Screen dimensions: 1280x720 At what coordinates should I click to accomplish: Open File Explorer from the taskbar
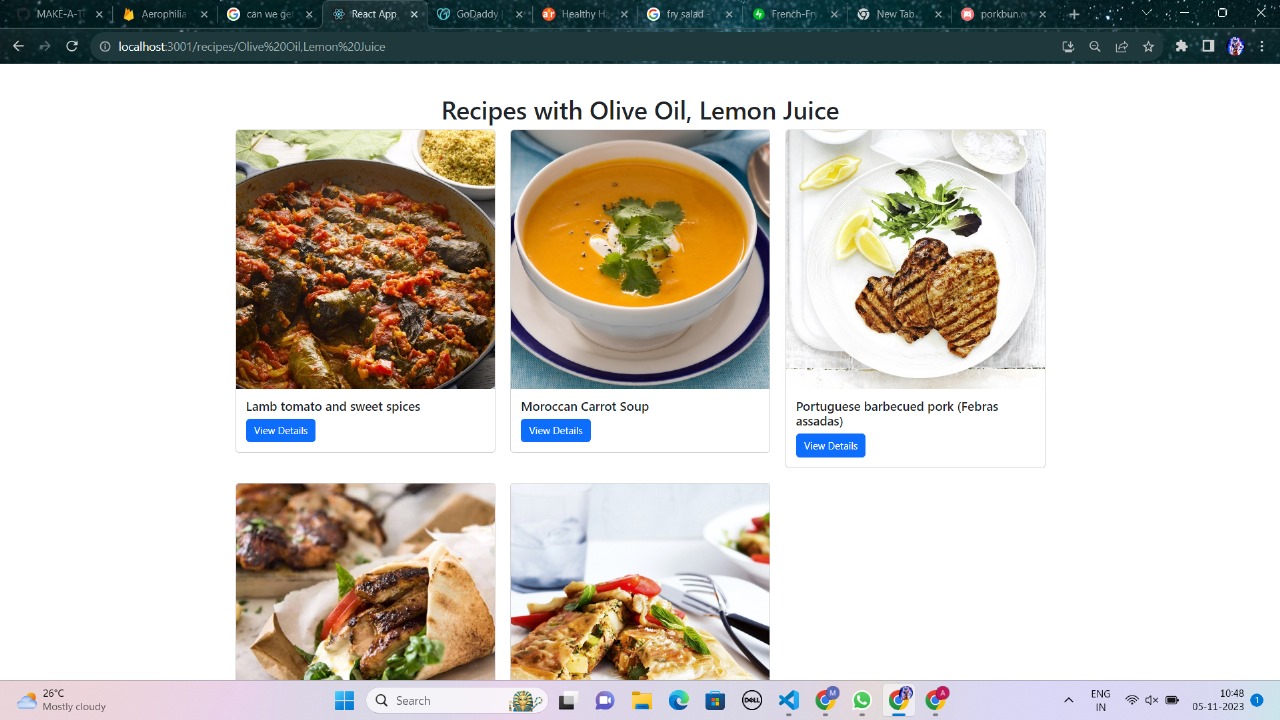[641, 700]
